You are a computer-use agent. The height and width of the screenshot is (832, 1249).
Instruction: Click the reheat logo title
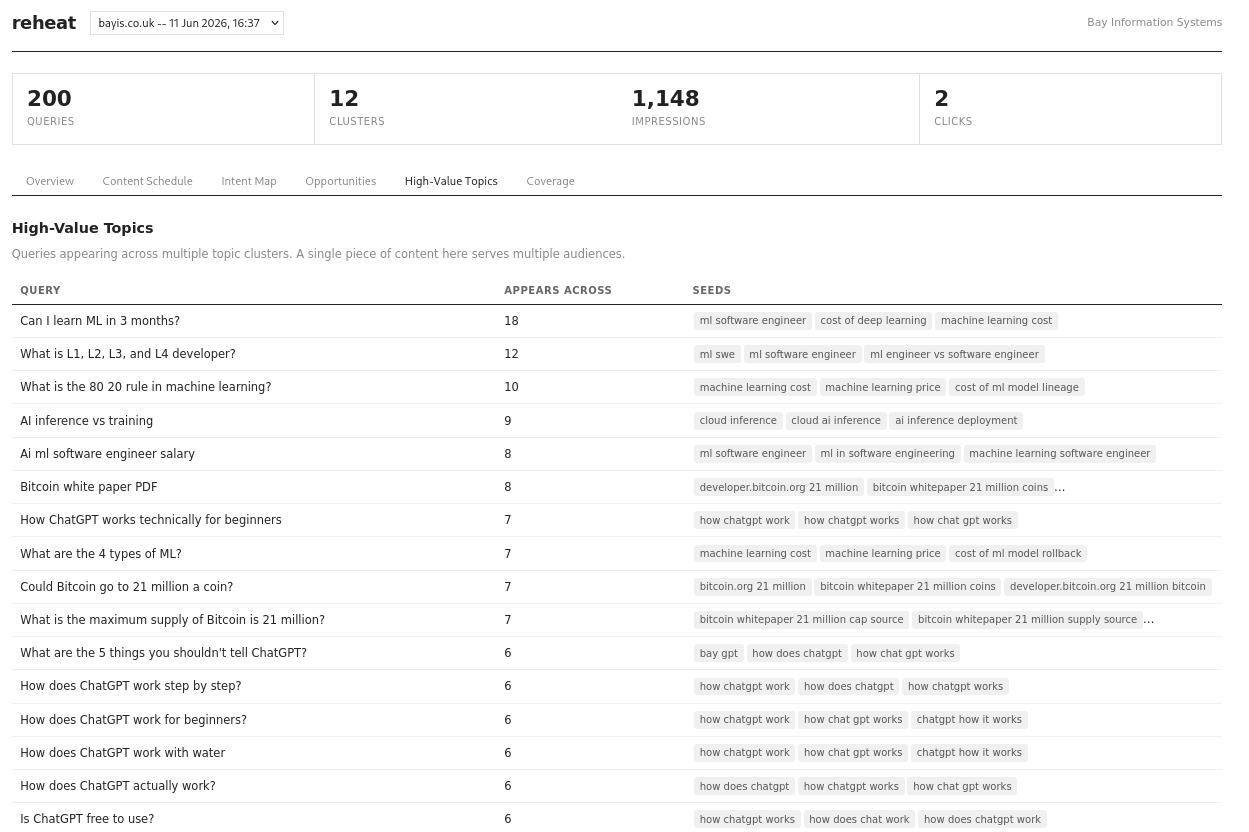44,23
